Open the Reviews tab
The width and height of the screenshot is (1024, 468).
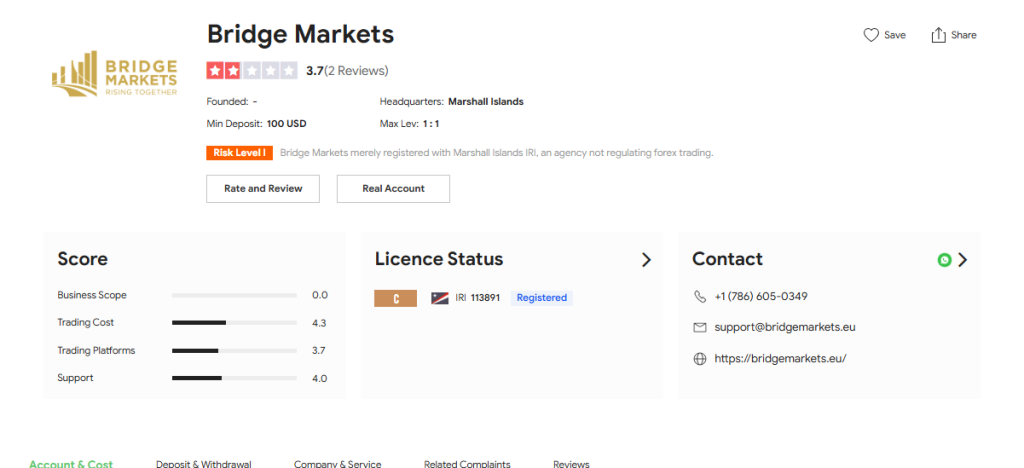(x=571, y=463)
